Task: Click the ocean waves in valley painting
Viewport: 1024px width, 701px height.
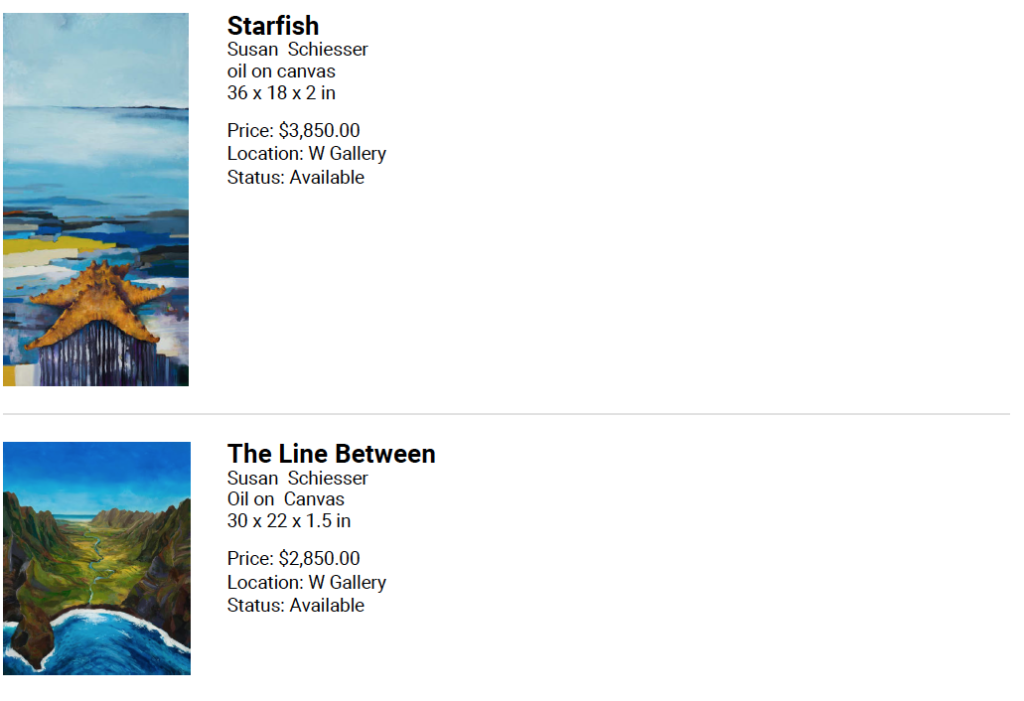Action: pyautogui.click(x=98, y=640)
